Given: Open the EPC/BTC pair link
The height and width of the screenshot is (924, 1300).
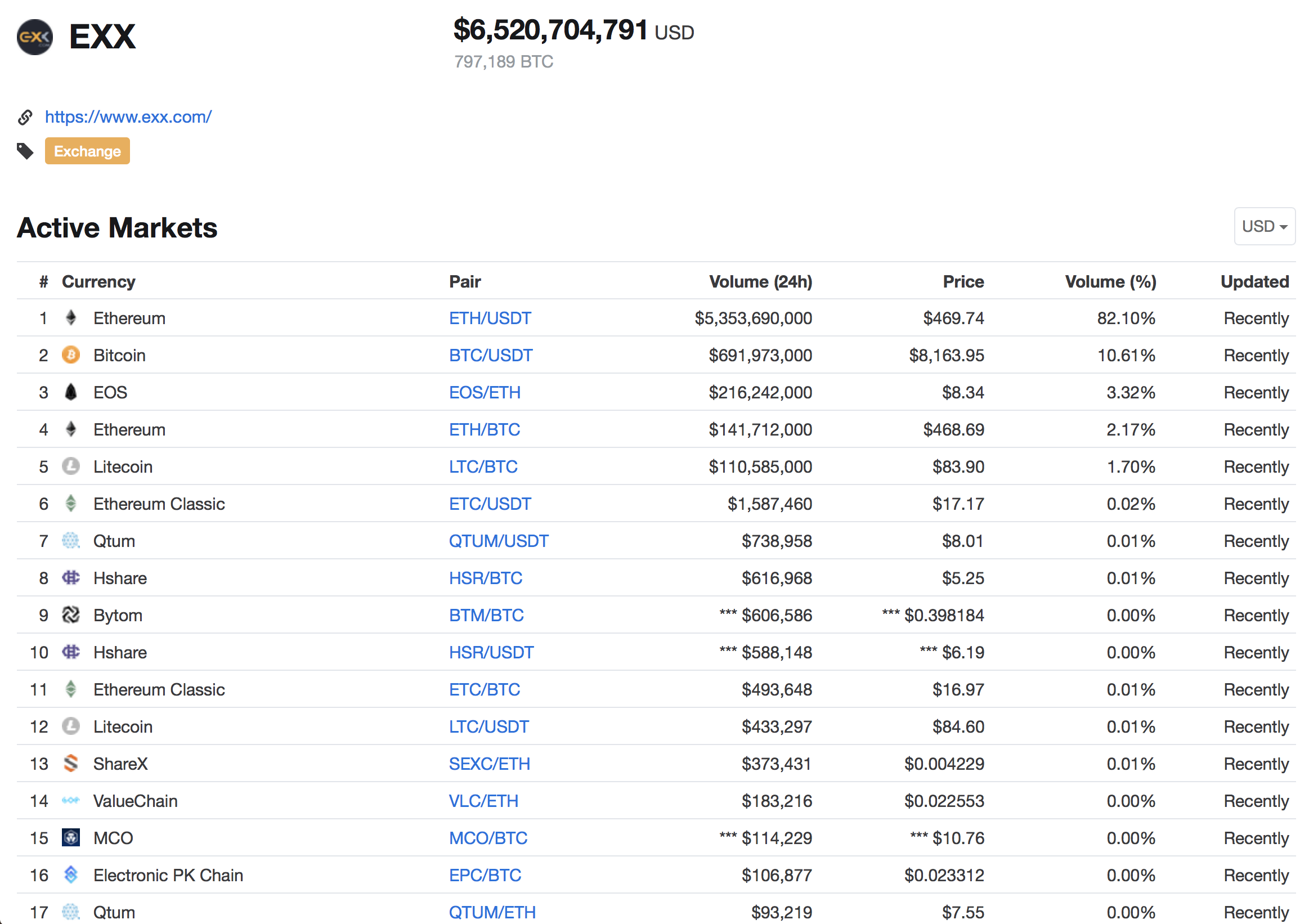Looking at the screenshot, I should [x=485, y=876].
